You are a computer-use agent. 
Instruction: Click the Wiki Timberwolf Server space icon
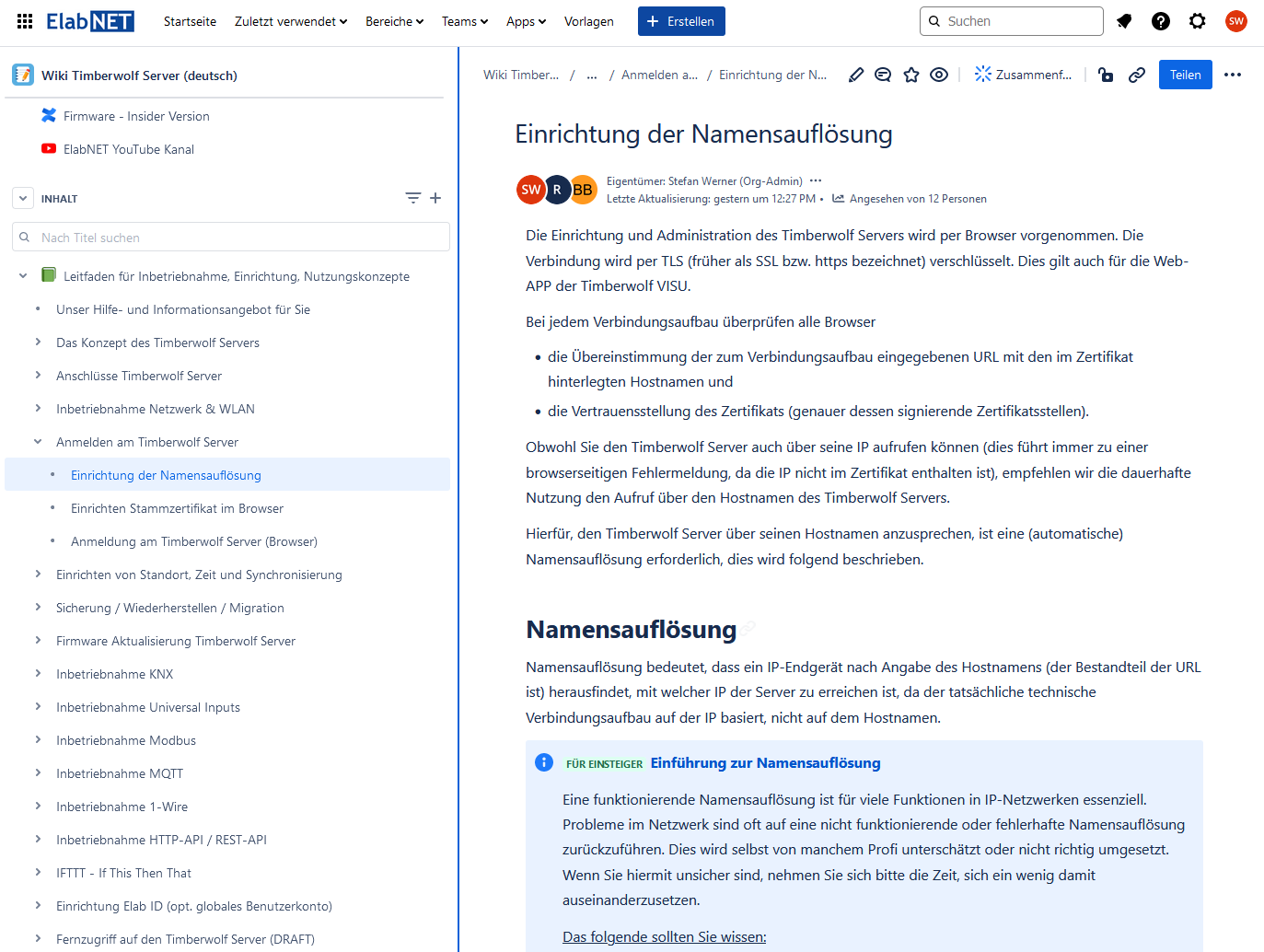[23, 75]
